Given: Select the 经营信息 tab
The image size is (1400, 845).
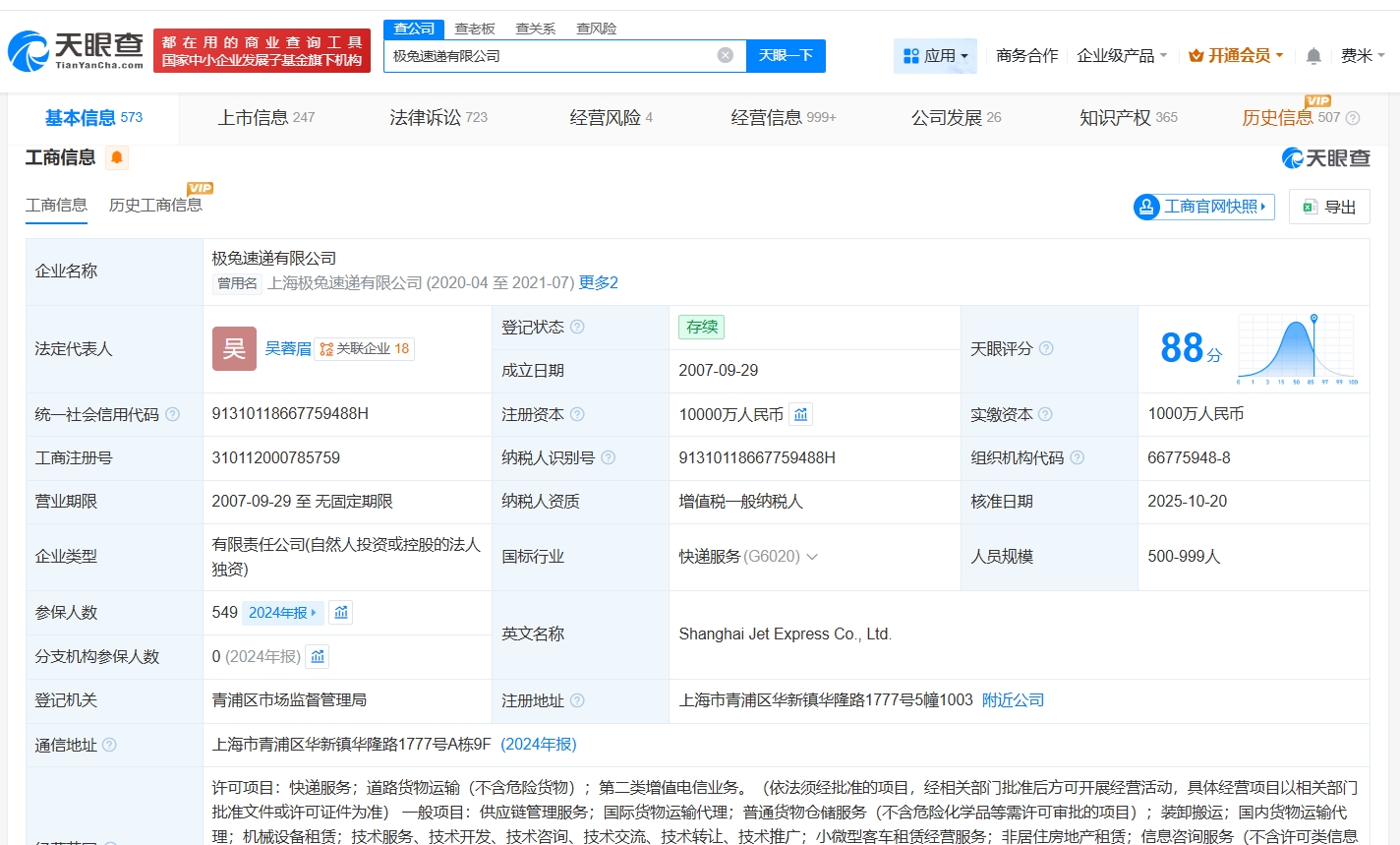Looking at the screenshot, I should [784, 118].
